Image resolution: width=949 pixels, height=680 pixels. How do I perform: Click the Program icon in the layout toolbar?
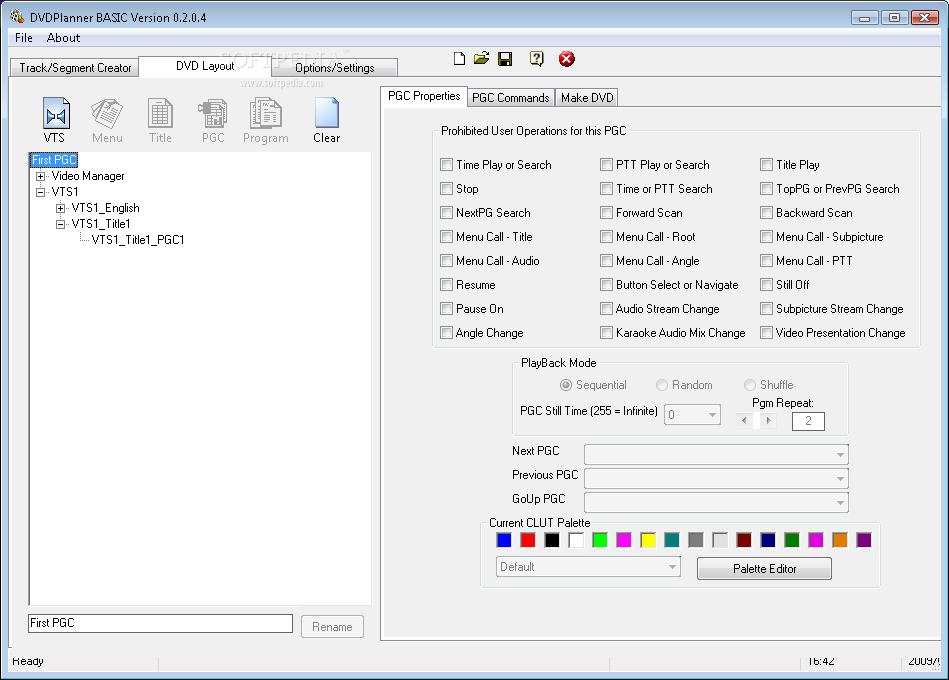pos(266,120)
